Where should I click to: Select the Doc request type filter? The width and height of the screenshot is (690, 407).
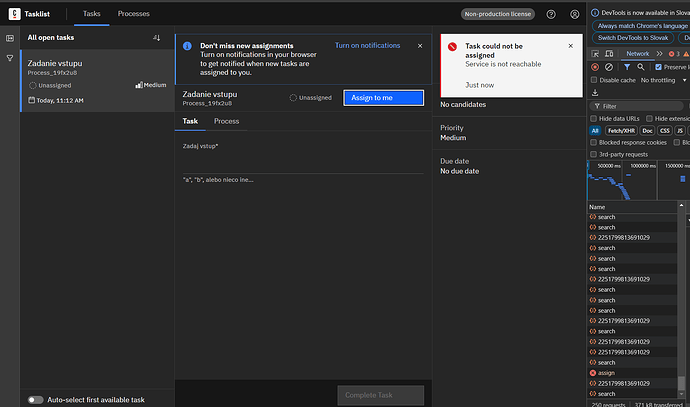click(x=647, y=131)
